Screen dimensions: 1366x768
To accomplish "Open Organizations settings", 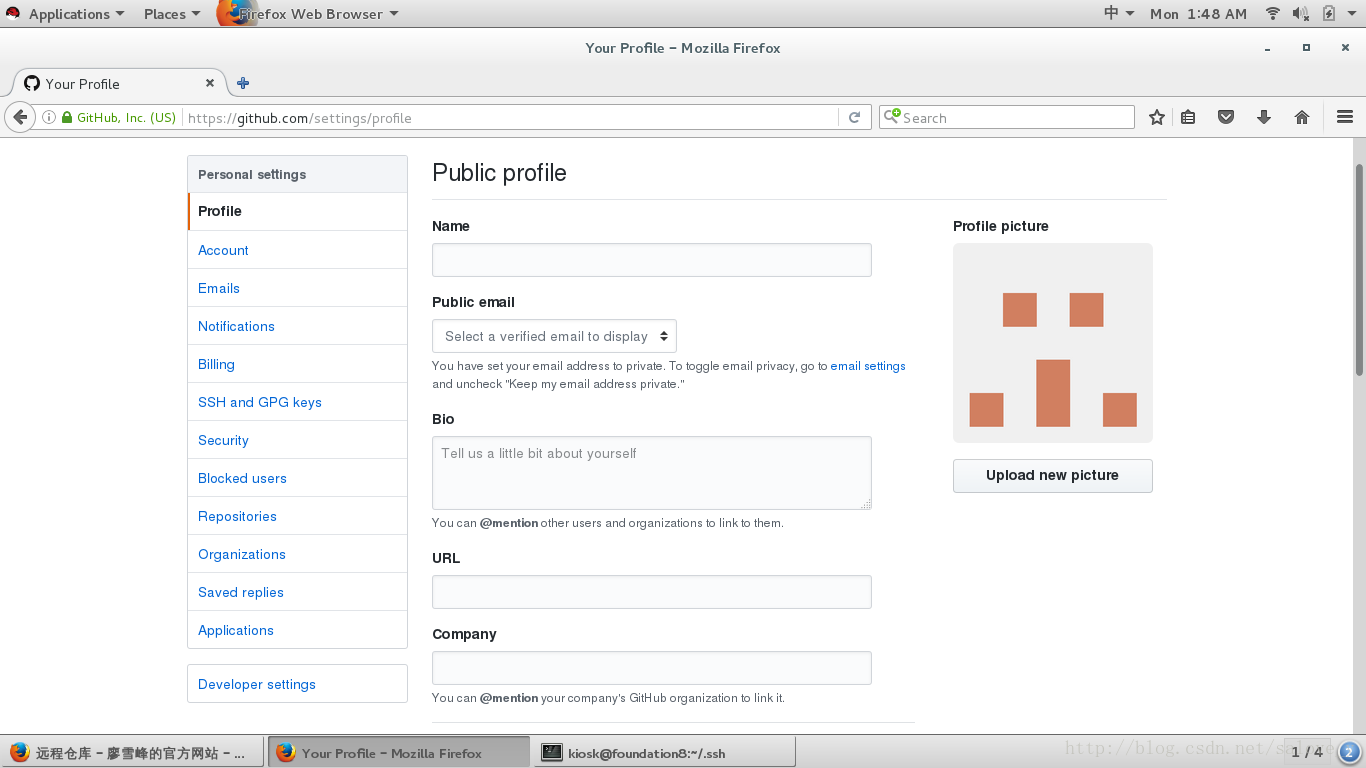I will (242, 554).
